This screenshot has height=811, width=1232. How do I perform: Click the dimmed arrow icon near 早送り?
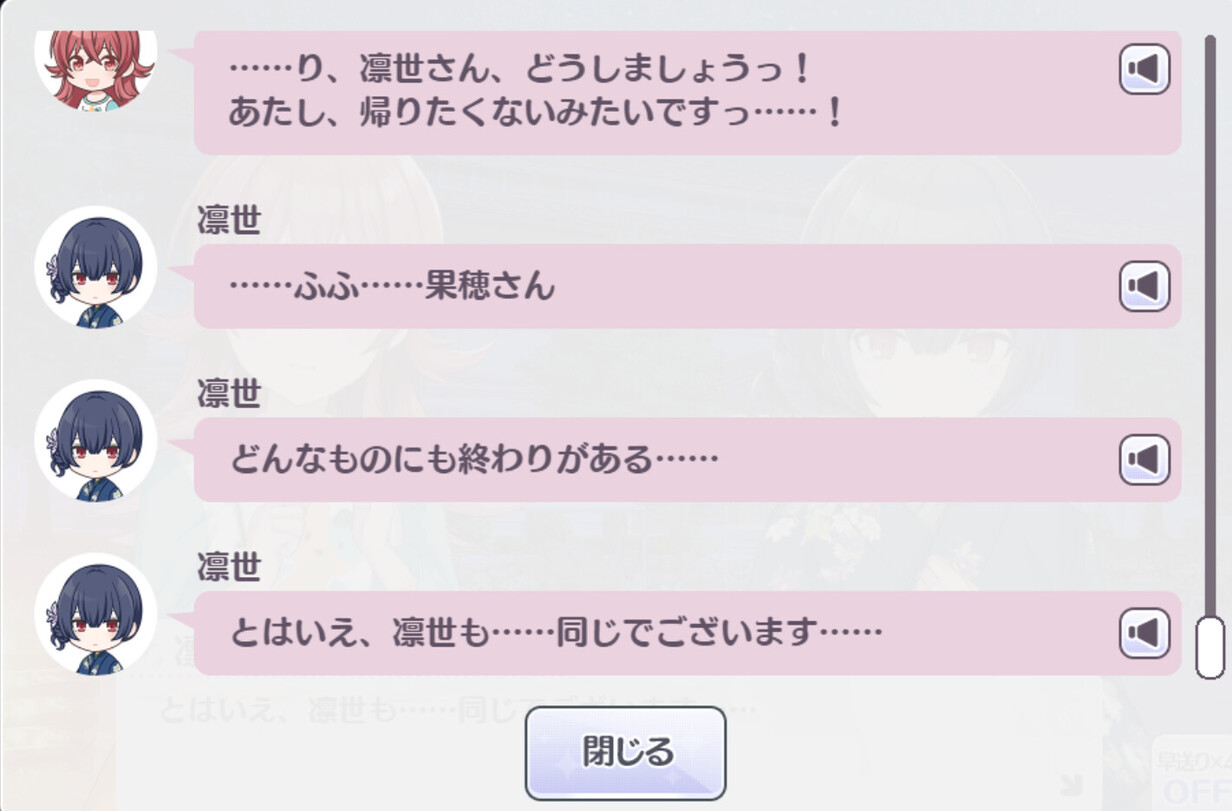coord(1071,785)
